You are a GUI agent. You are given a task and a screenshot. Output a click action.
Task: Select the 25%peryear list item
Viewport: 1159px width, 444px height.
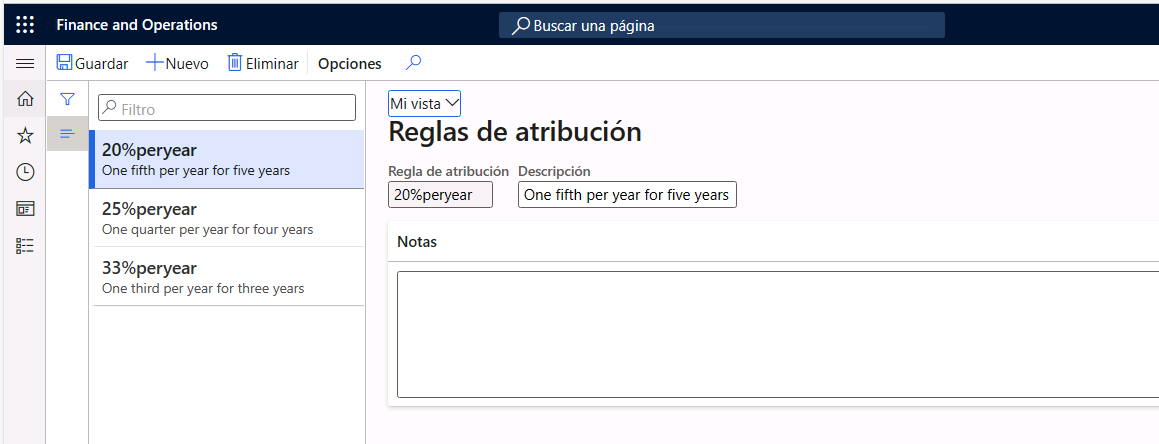click(226, 218)
